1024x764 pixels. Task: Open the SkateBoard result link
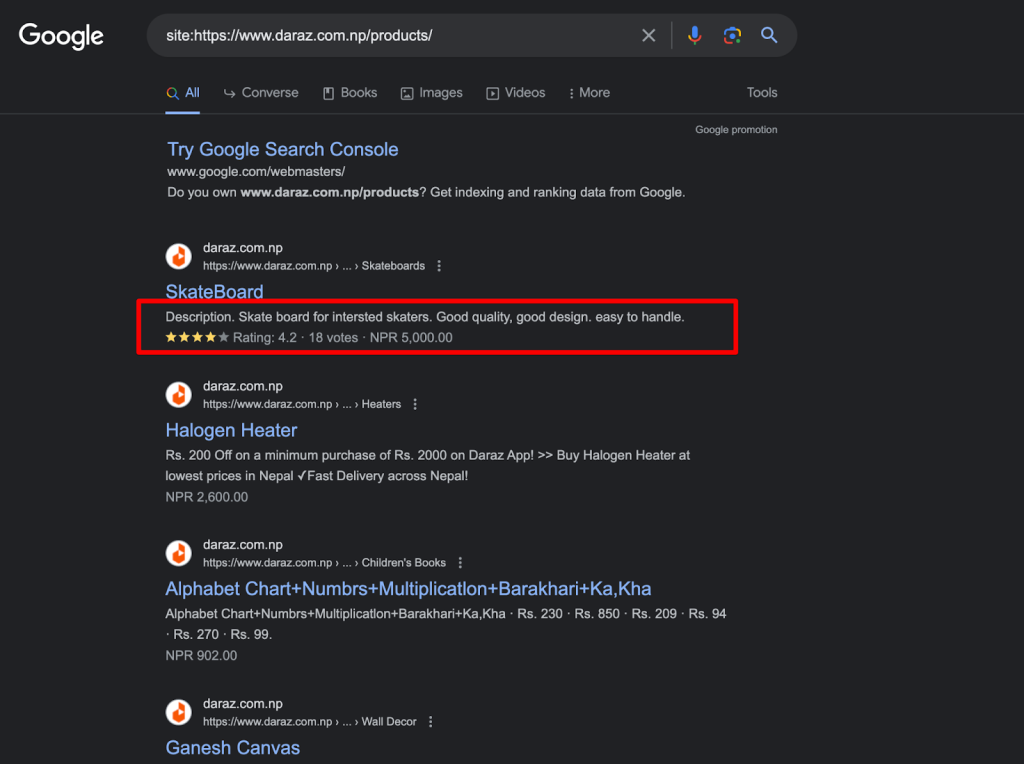pyautogui.click(x=214, y=292)
